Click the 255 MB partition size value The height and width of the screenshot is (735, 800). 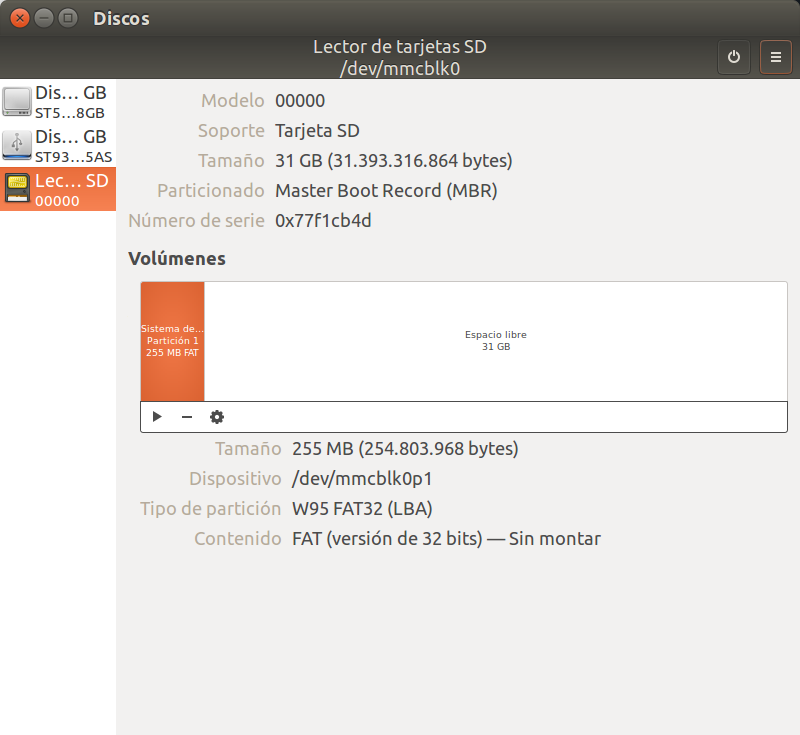(405, 449)
